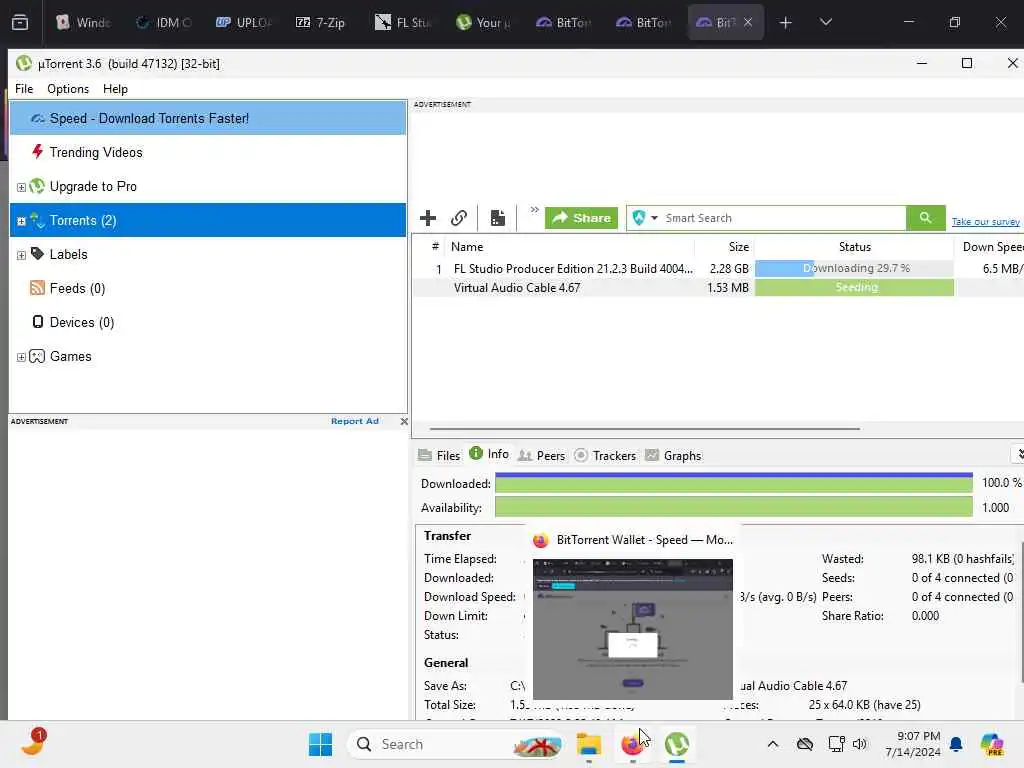Sort torrents by Status column
The height and width of the screenshot is (768, 1024).
click(x=854, y=247)
